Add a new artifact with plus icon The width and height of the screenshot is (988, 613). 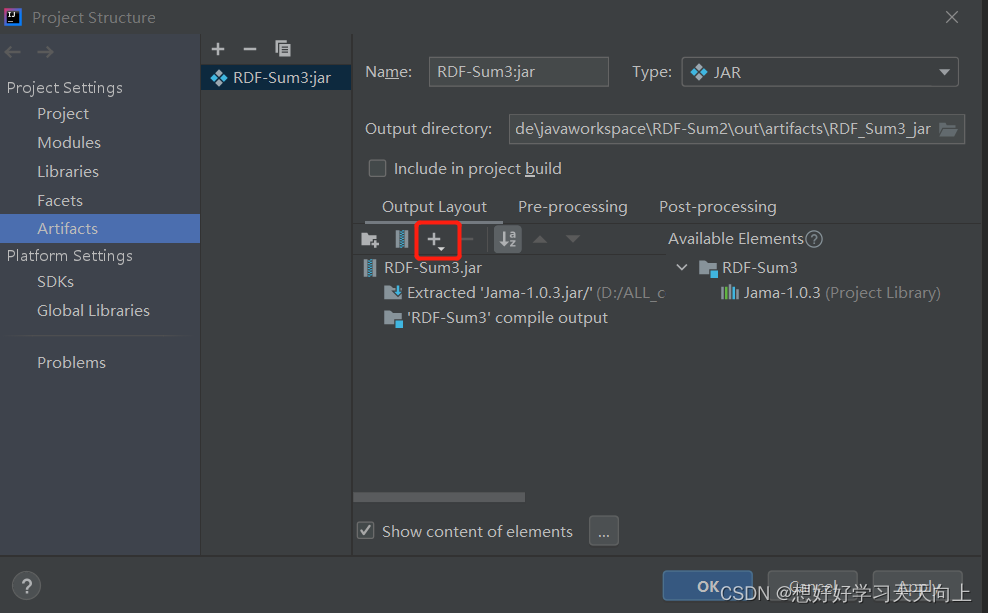tap(218, 49)
